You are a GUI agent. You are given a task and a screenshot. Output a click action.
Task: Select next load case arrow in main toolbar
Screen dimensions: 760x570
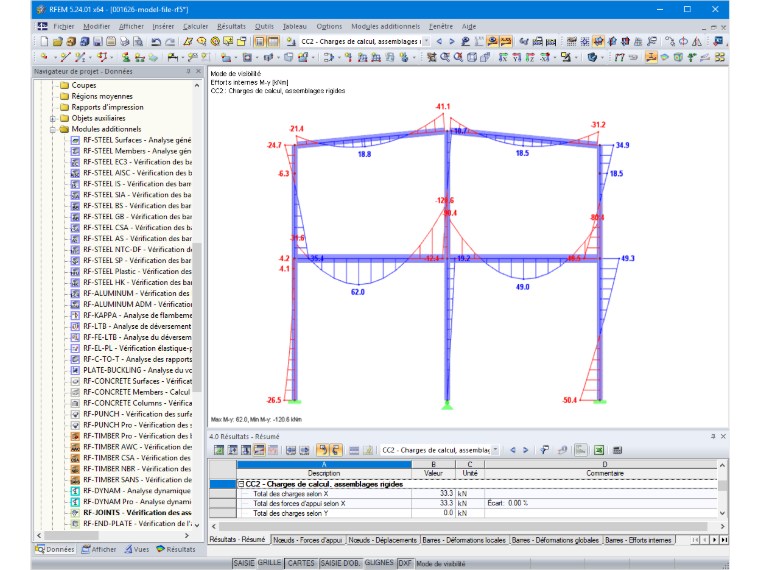452,42
